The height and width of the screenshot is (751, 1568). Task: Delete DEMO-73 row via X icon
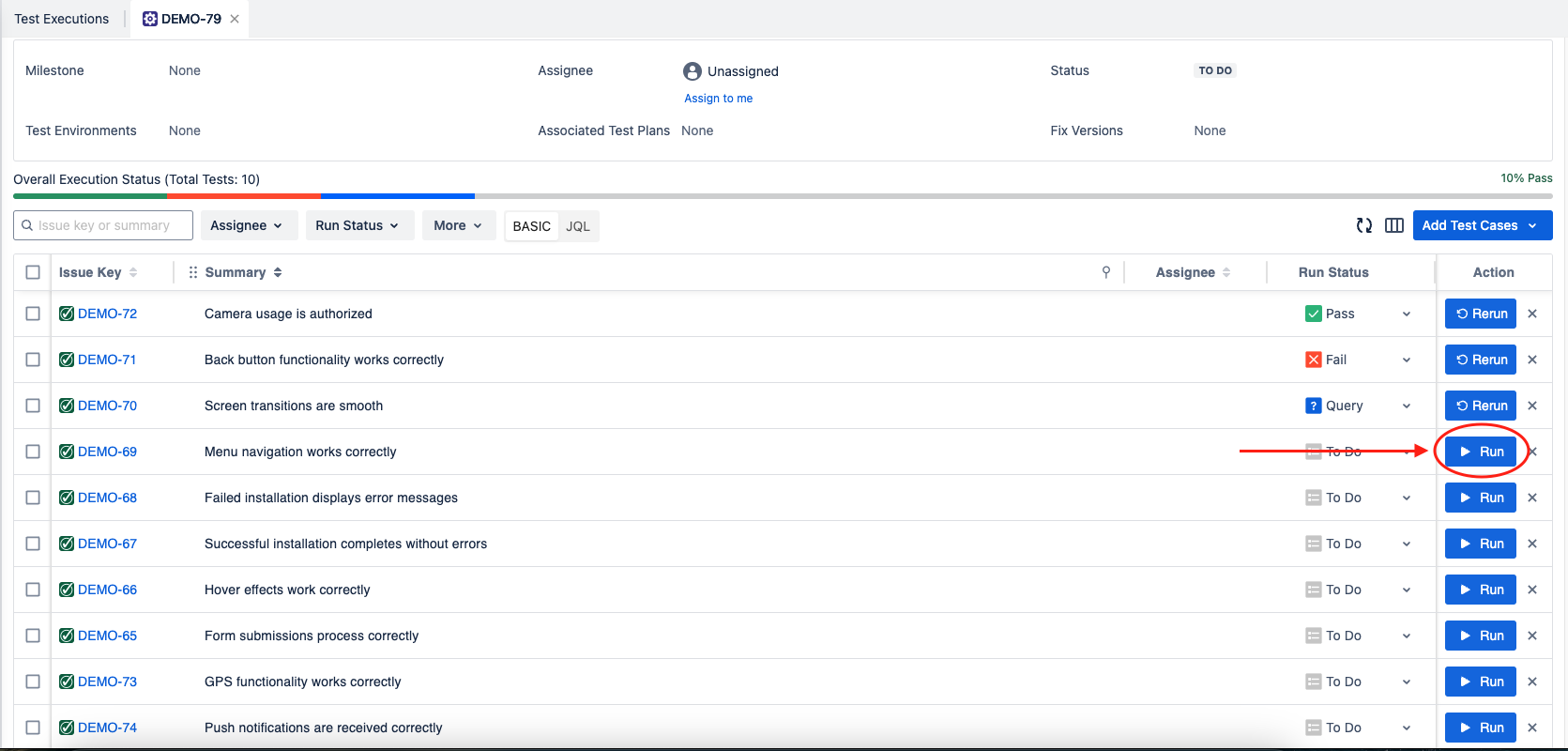point(1532,682)
